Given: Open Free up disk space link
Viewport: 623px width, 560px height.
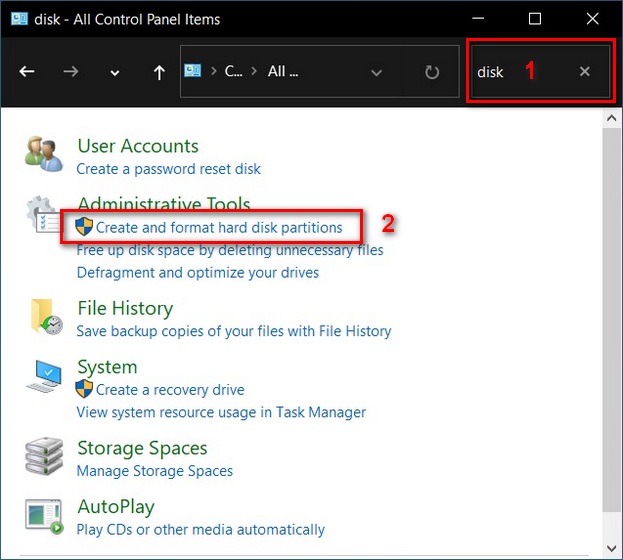Looking at the screenshot, I should tap(230, 250).
